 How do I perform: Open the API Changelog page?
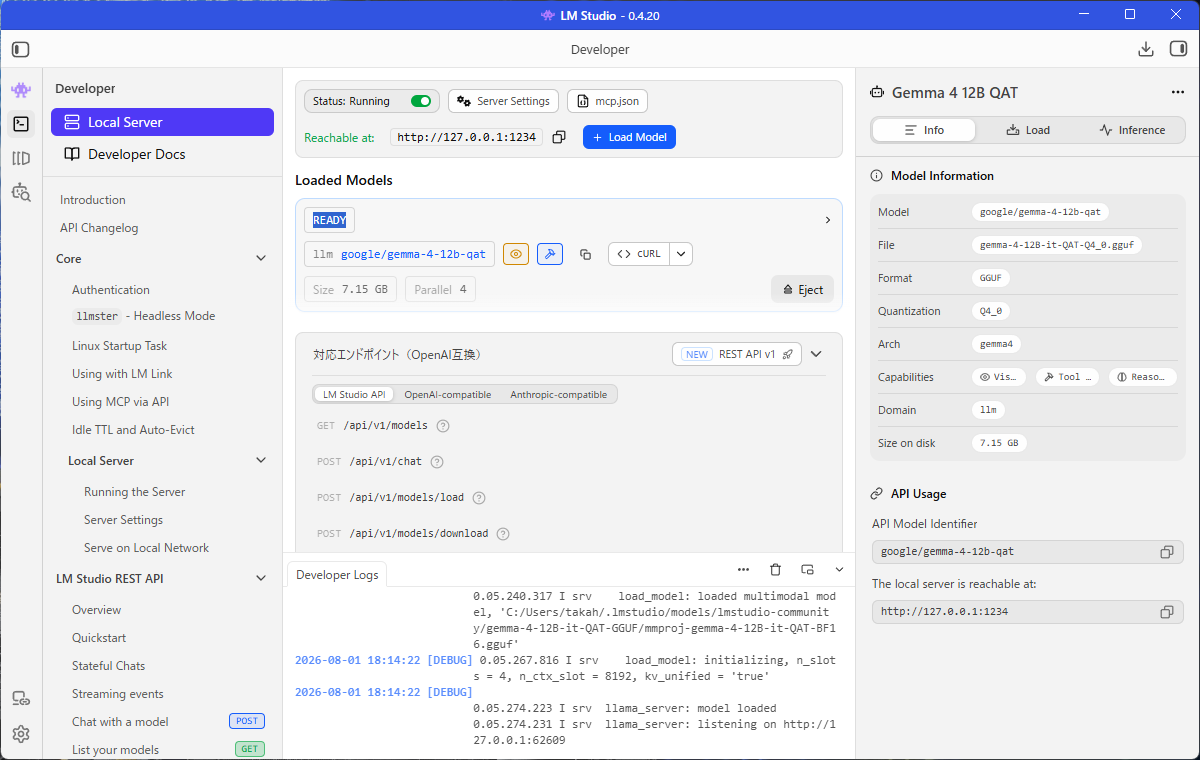coord(99,228)
